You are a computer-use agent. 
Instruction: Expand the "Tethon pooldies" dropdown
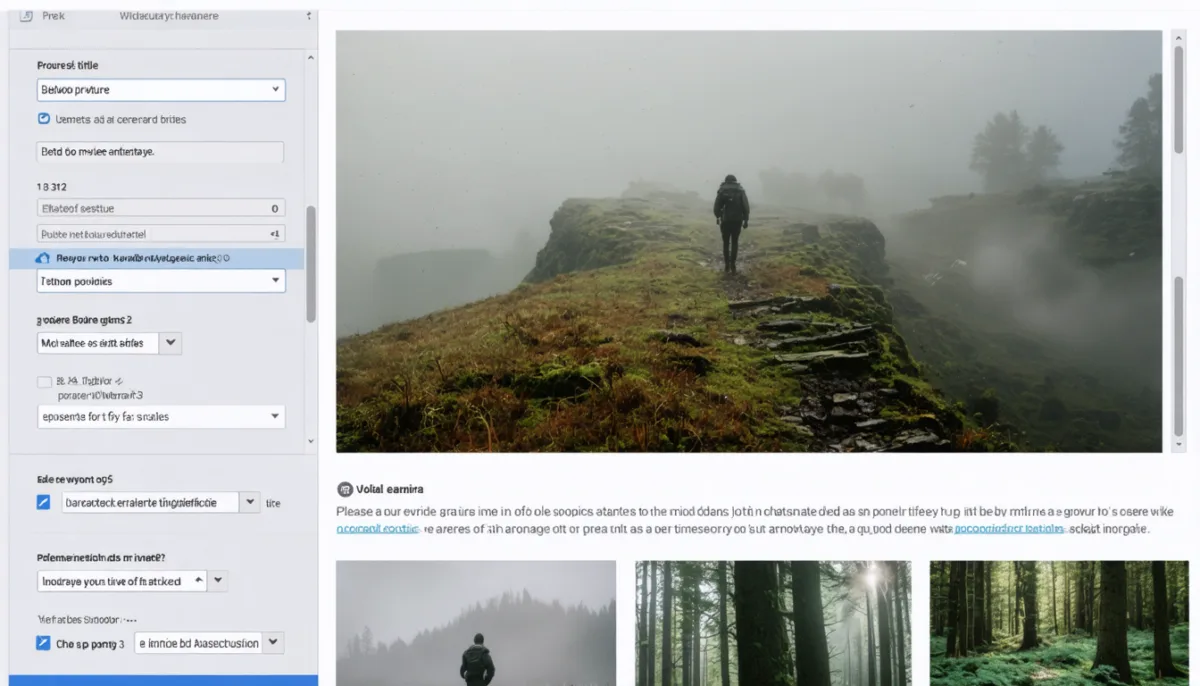point(161,282)
